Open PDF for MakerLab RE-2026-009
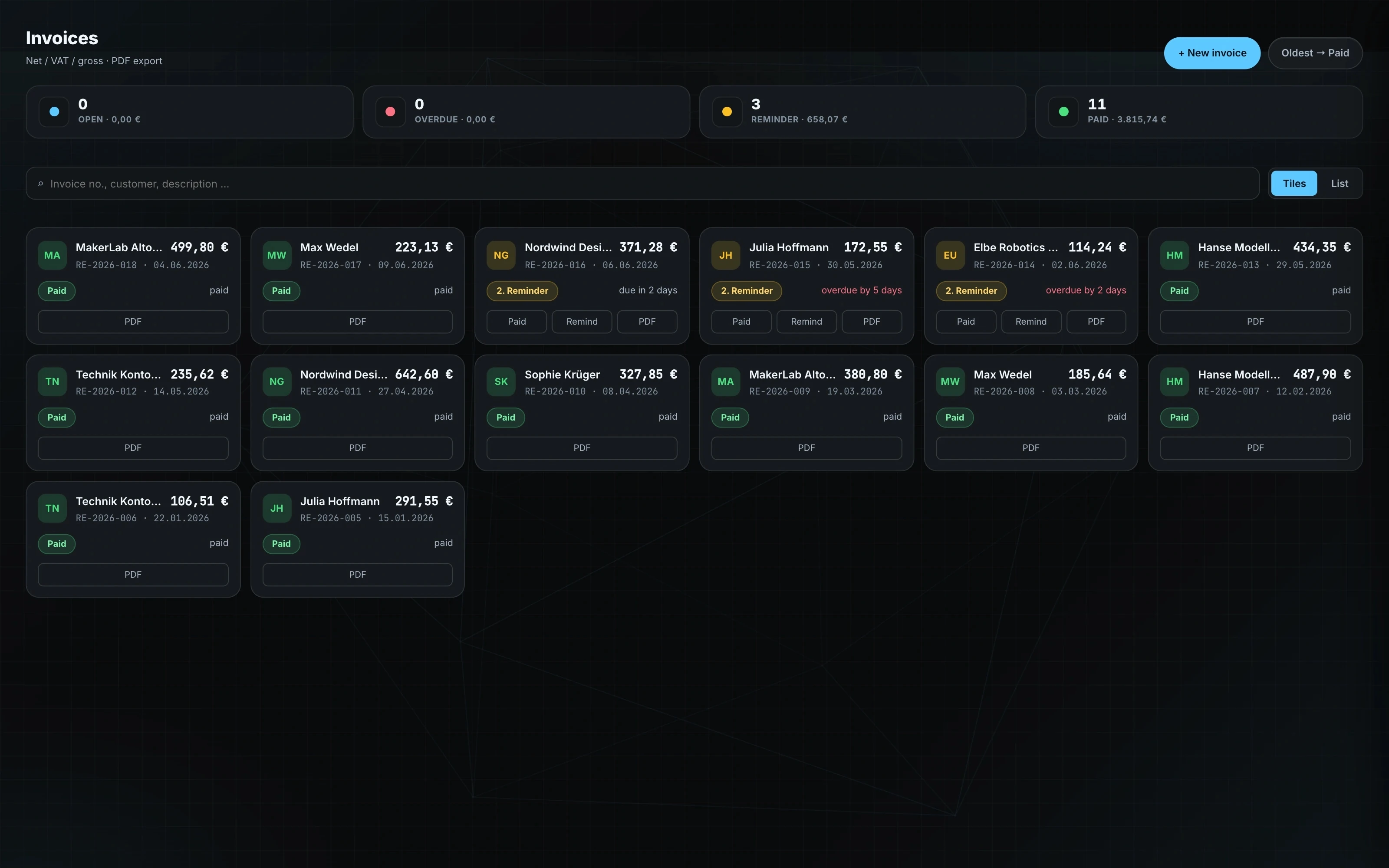 (x=806, y=448)
